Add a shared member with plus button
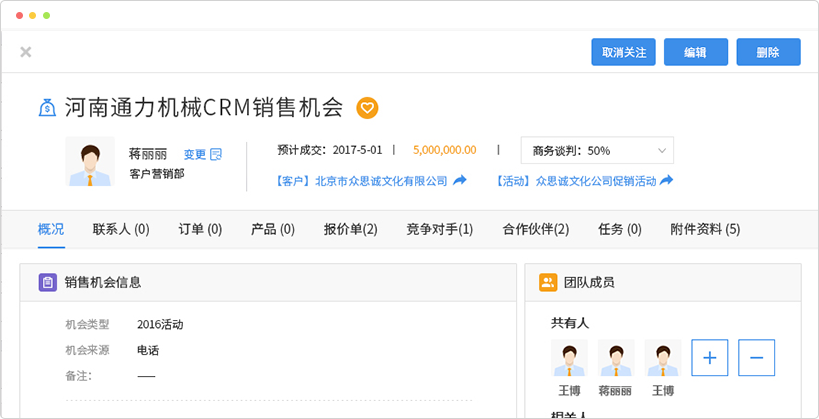The height and width of the screenshot is (419, 819). click(709, 357)
